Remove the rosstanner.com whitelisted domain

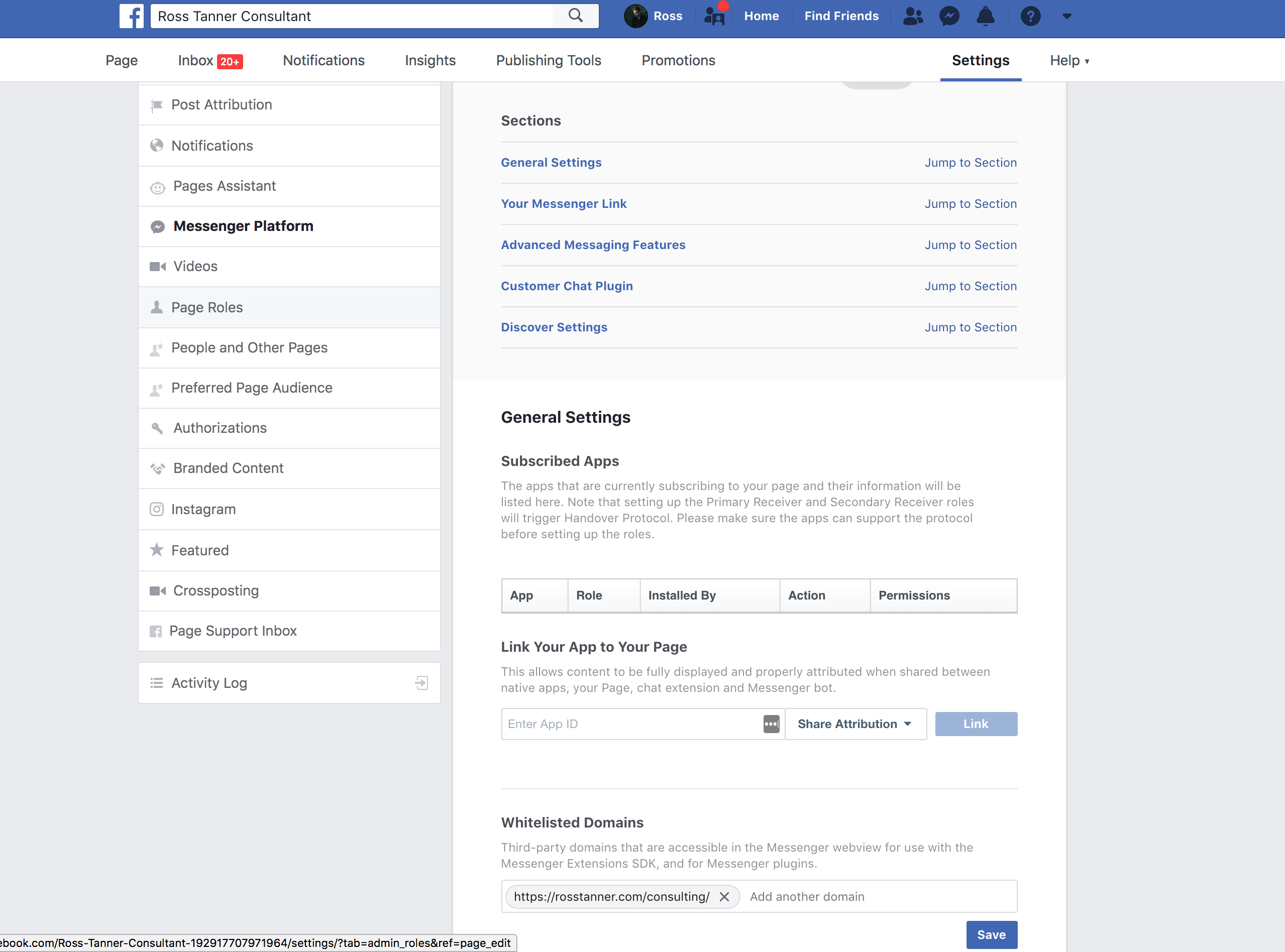[x=724, y=897]
